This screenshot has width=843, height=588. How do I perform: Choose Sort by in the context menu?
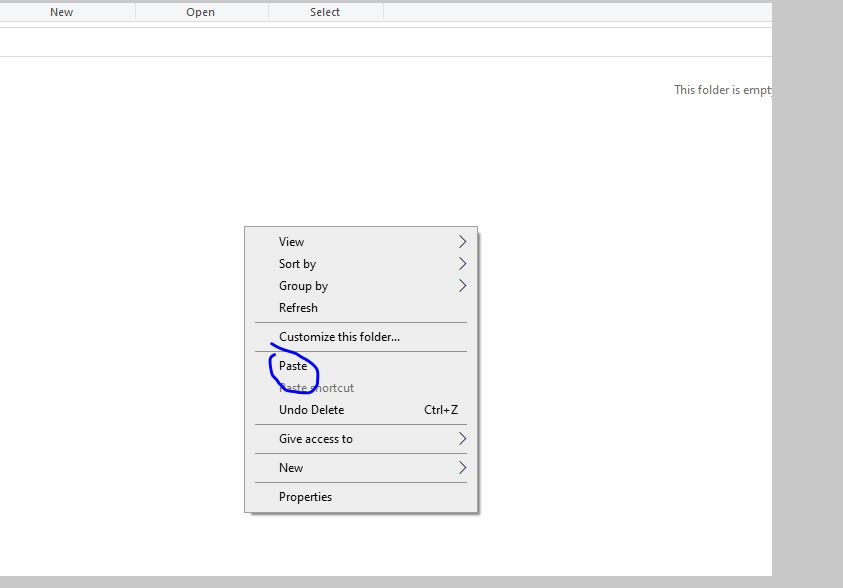point(297,264)
